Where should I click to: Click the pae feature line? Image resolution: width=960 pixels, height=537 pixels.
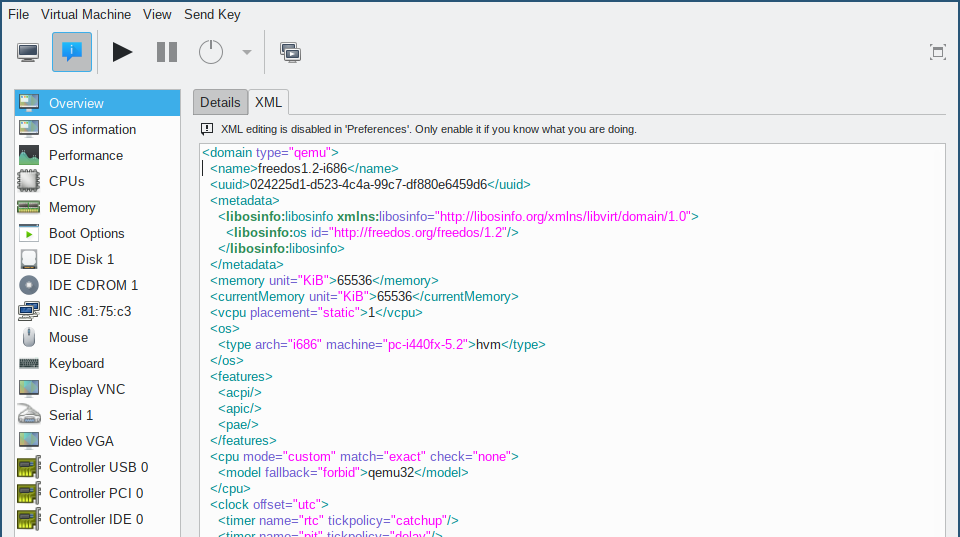tap(238, 424)
